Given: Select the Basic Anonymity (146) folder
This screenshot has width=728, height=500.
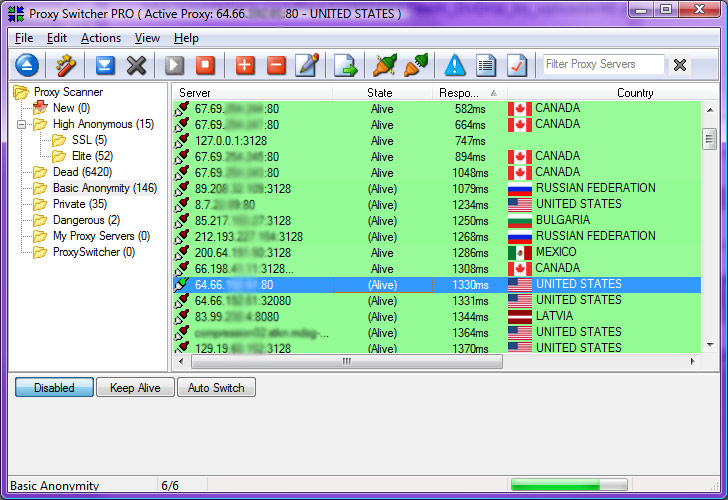Looking at the screenshot, I should coord(105,188).
